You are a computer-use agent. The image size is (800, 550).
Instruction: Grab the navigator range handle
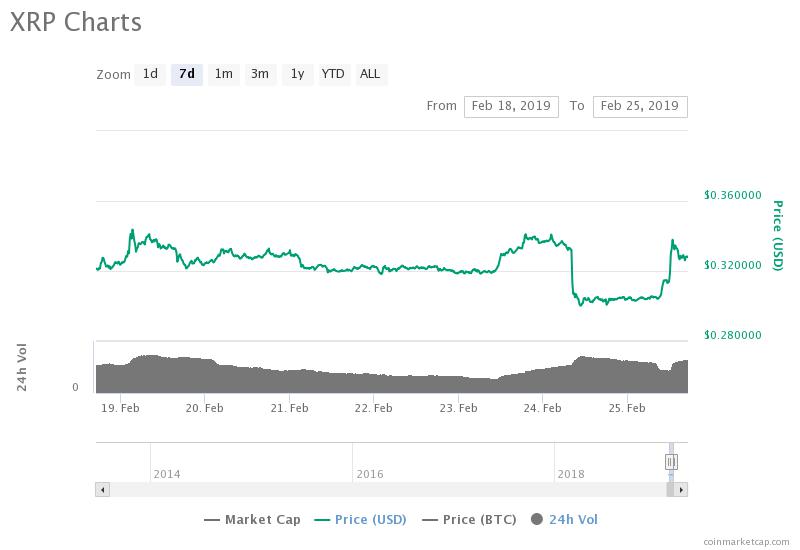point(671,462)
